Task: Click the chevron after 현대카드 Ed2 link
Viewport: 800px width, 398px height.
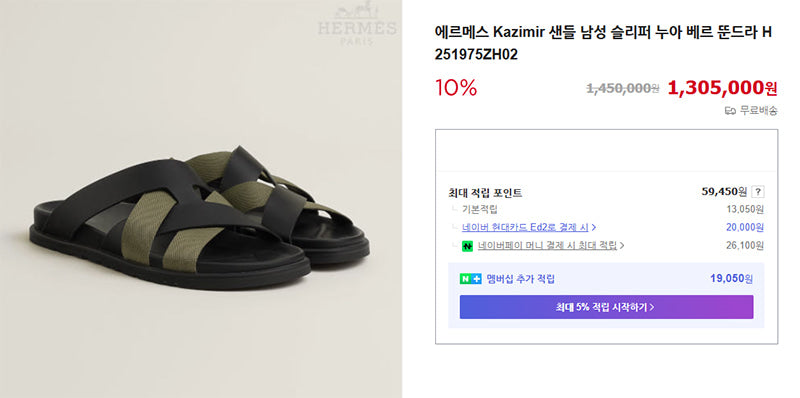Action: 594,227
